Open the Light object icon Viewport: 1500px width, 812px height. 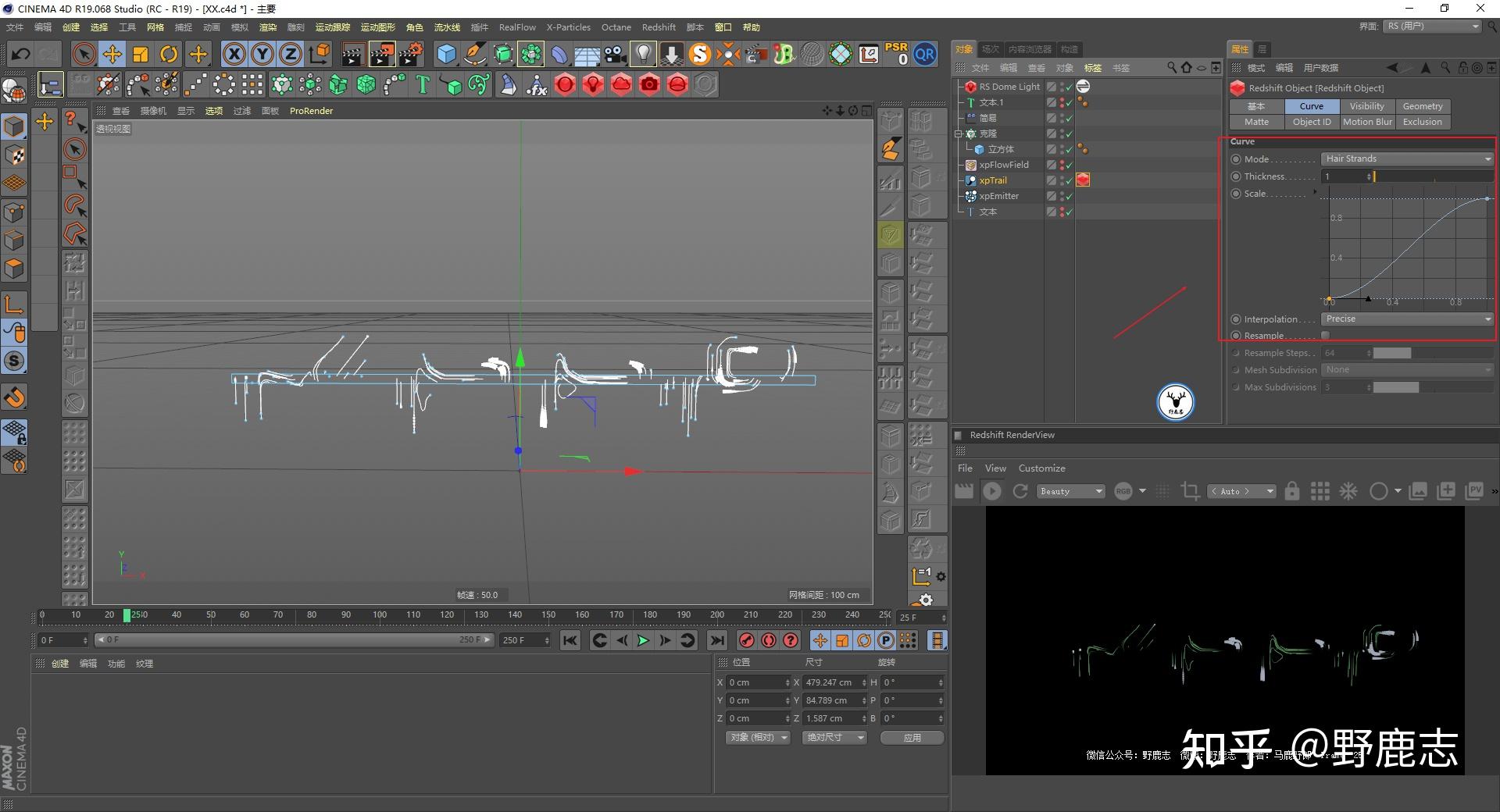pyautogui.click(x=643, y=54)
